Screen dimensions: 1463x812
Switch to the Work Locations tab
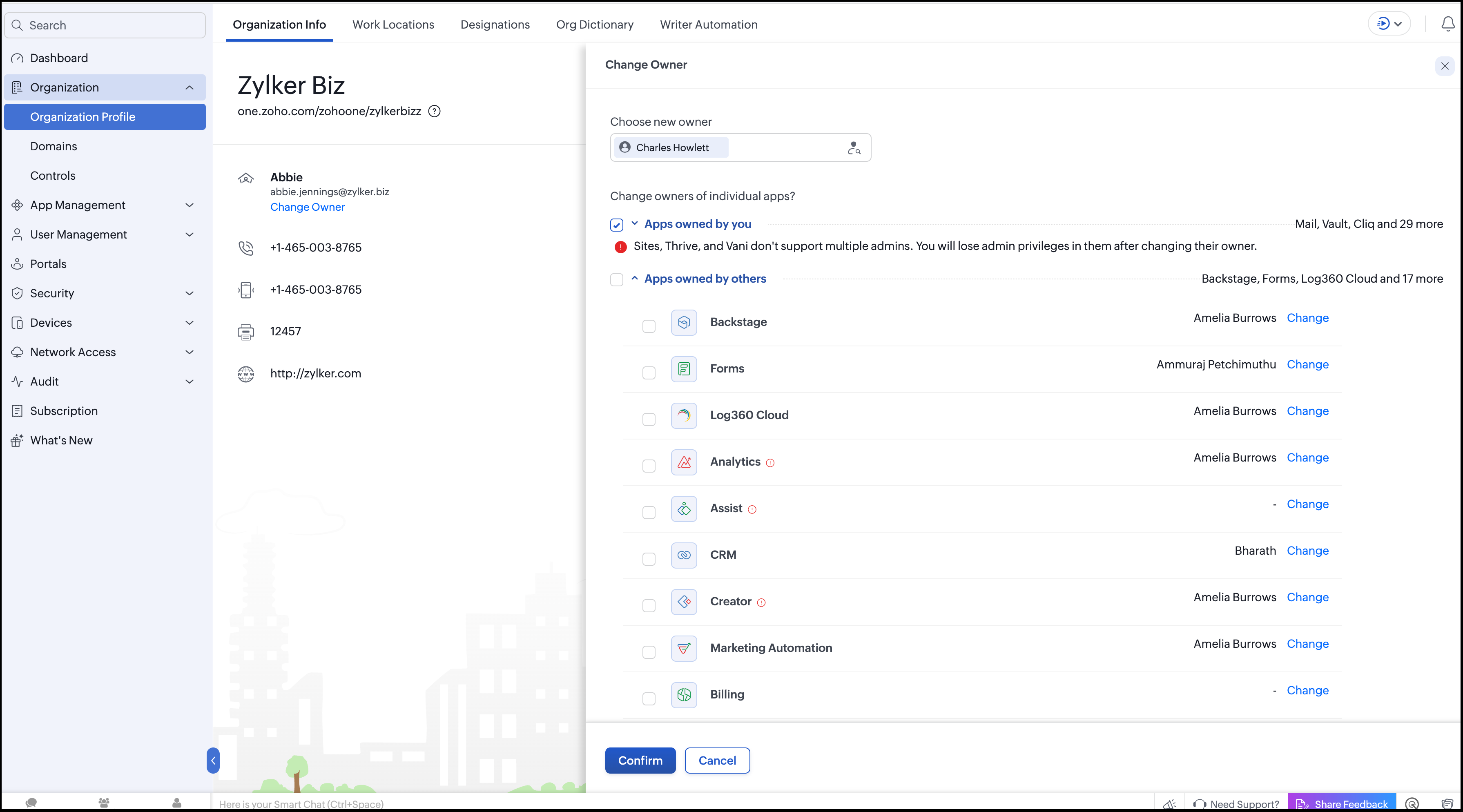393,25
